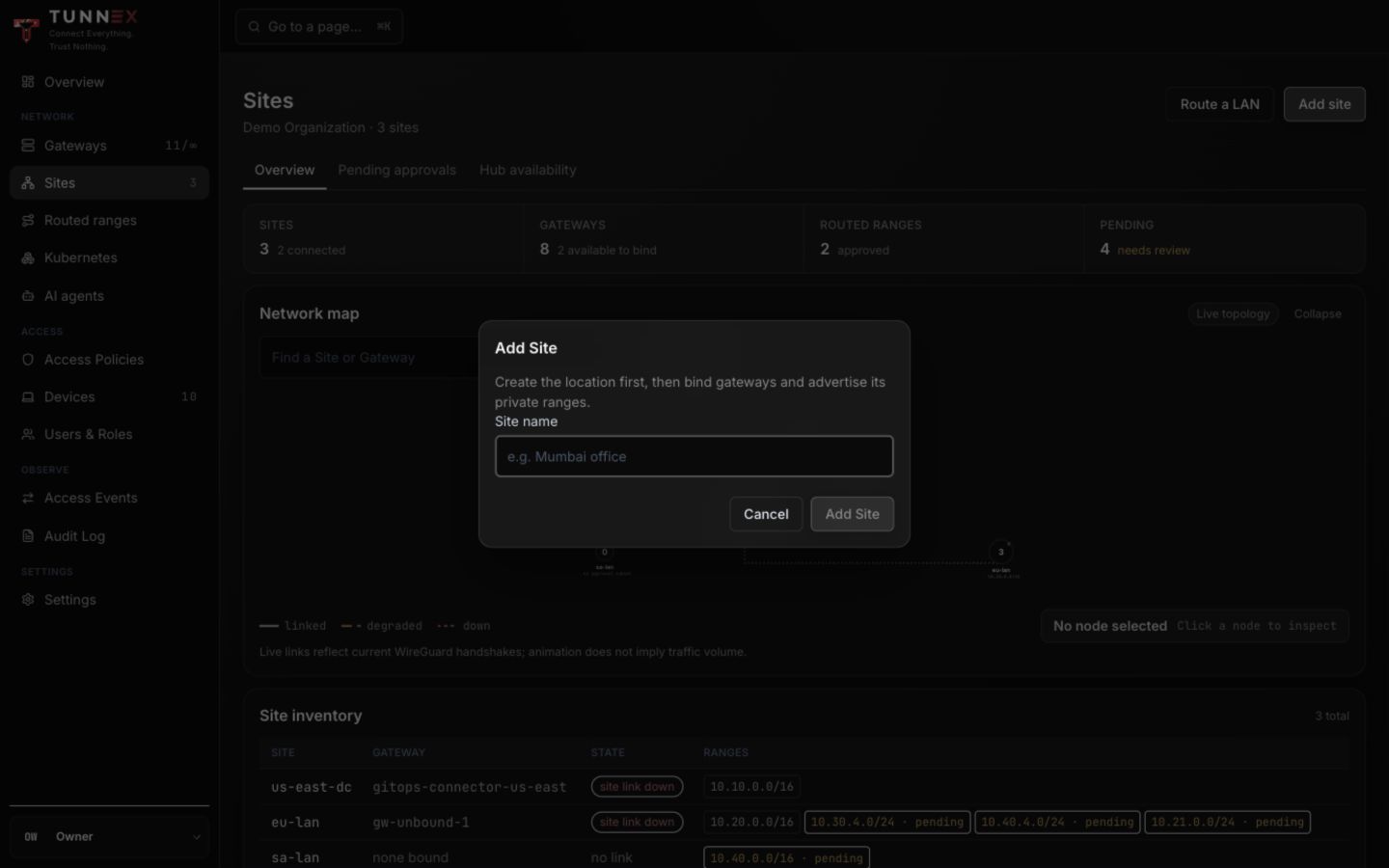Click the 10.30.4.0/24 pending range chip
Image resolution: width=1389 pixels, height=868 pixels.
pyautogui.click(x=887, y=823)
